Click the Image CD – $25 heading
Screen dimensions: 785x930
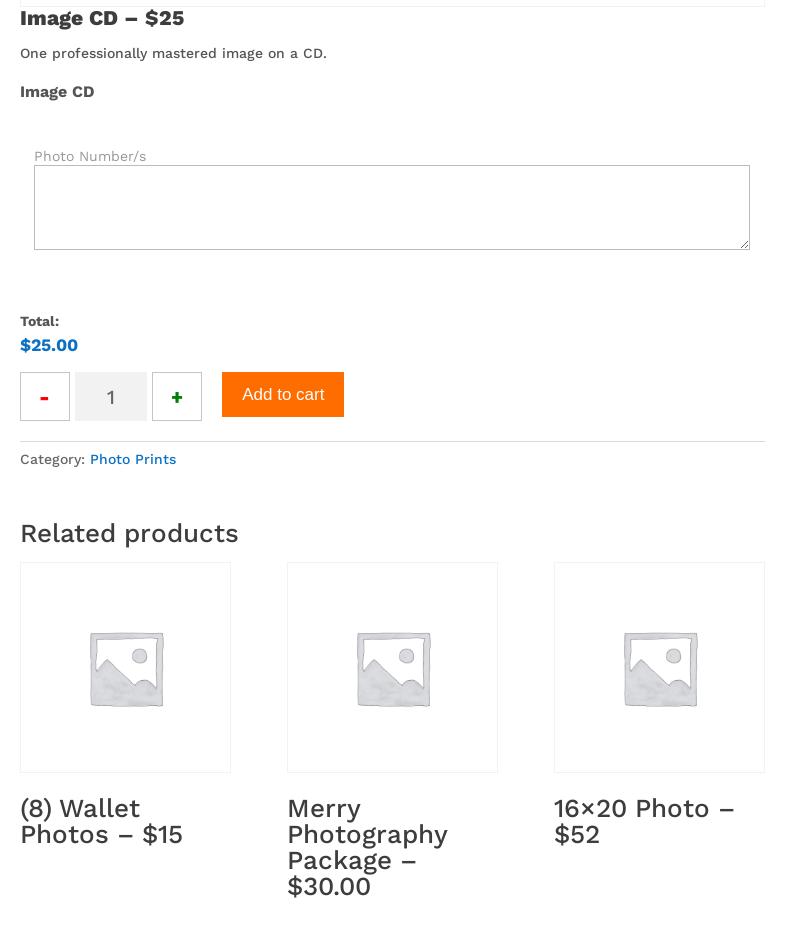102,18
